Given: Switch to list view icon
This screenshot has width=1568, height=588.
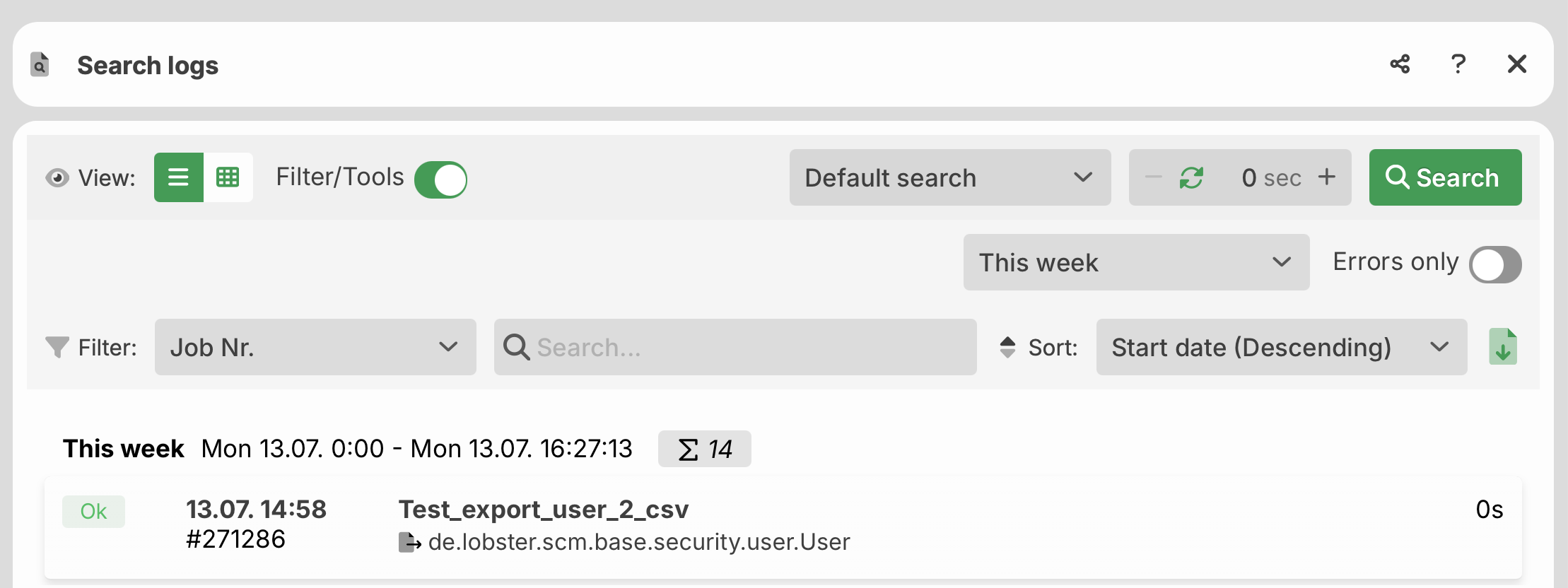Looking at the screenshot, I should click(x=179, y=177).
